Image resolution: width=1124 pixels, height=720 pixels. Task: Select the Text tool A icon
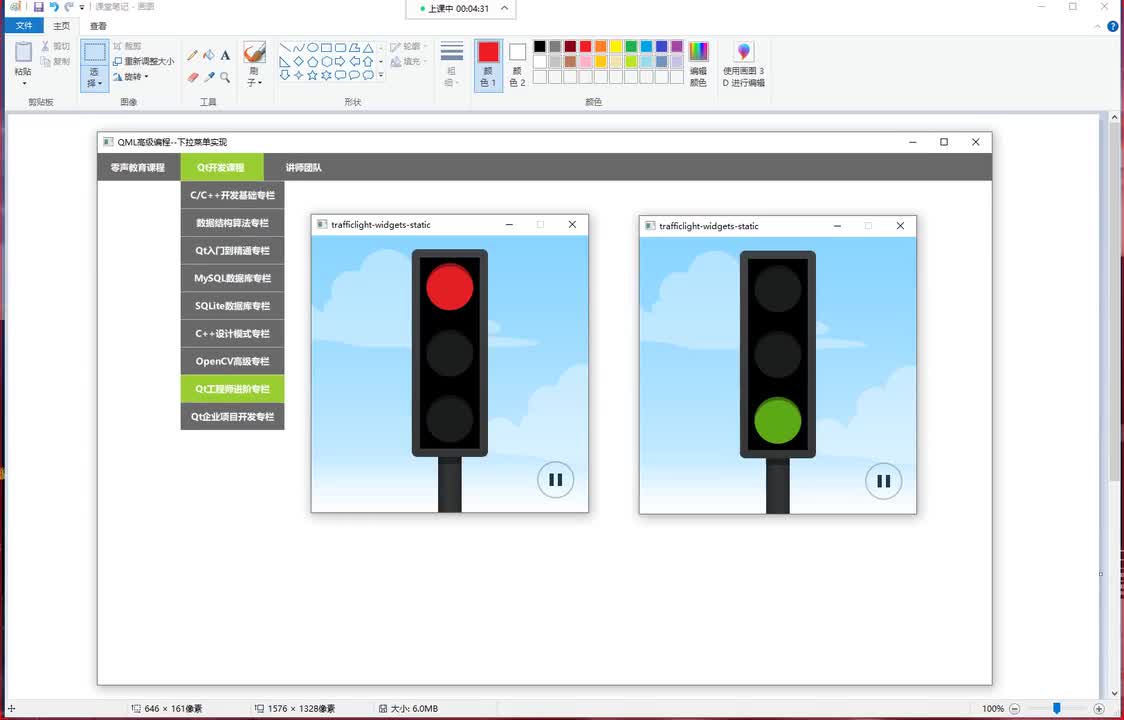click(x=225, y=55)
